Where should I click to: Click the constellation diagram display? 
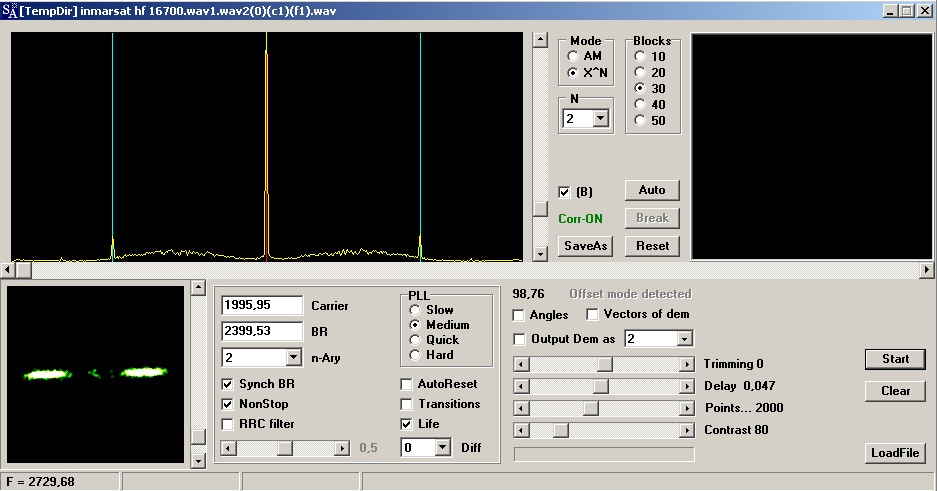tap(96, 375)
